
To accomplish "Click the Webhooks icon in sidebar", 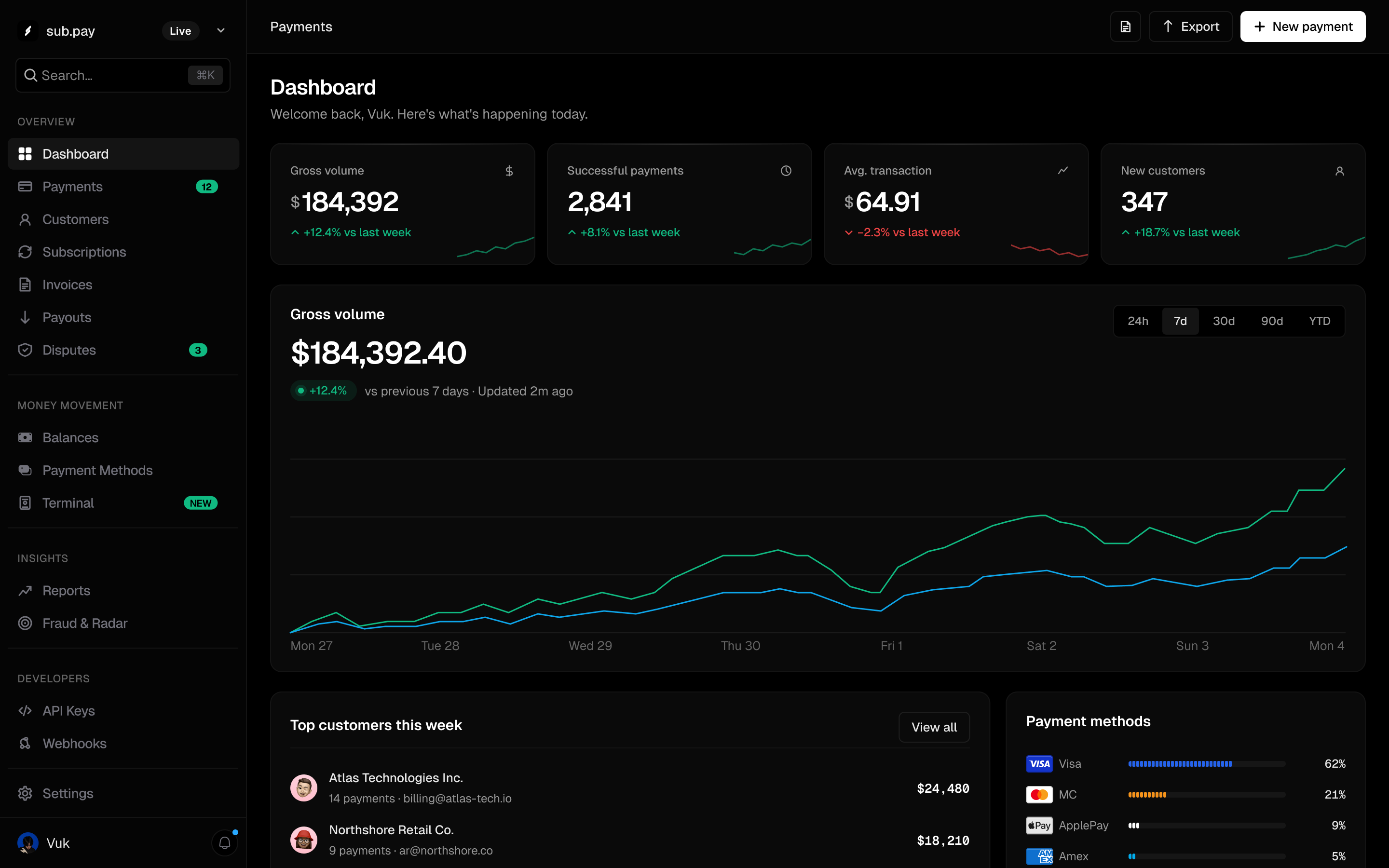I will pyautogui.click(x=25, y=744).
